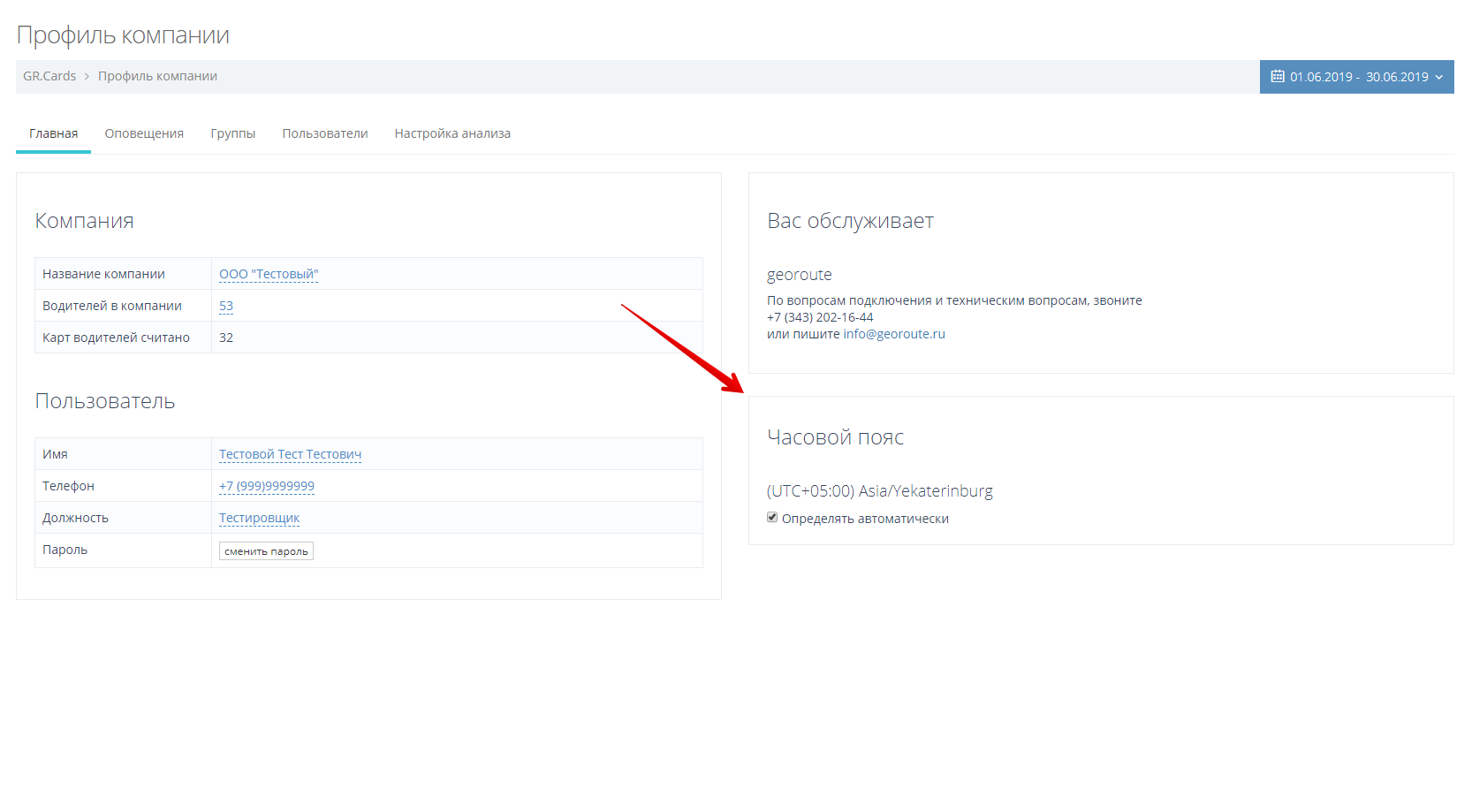The height and width of the screenshot is (812, 1472).
Task: Click the Определять автоматически label text
Action: (x=865, y=519)
